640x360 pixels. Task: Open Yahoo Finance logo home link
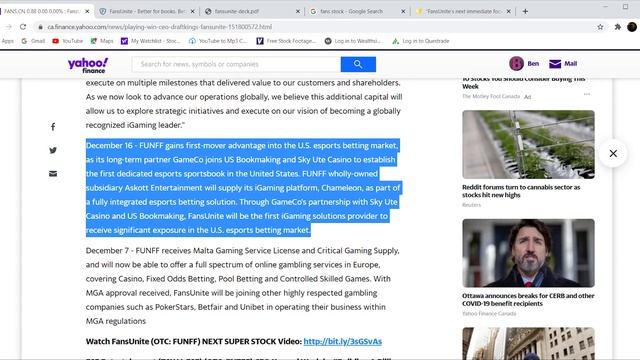coord(88,65)
